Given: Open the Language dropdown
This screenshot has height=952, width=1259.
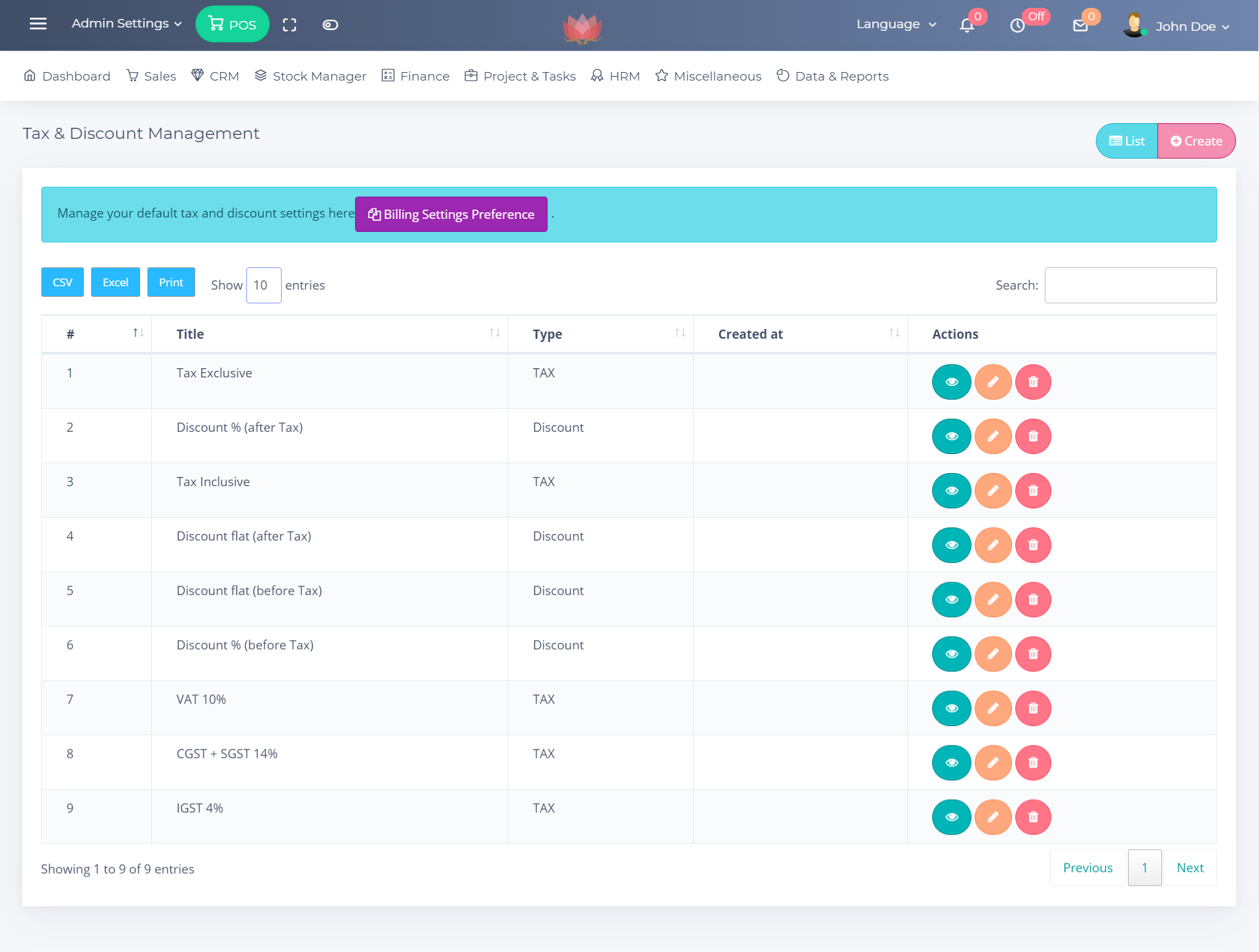Looking at the screenshot, I should pos(895,24).
